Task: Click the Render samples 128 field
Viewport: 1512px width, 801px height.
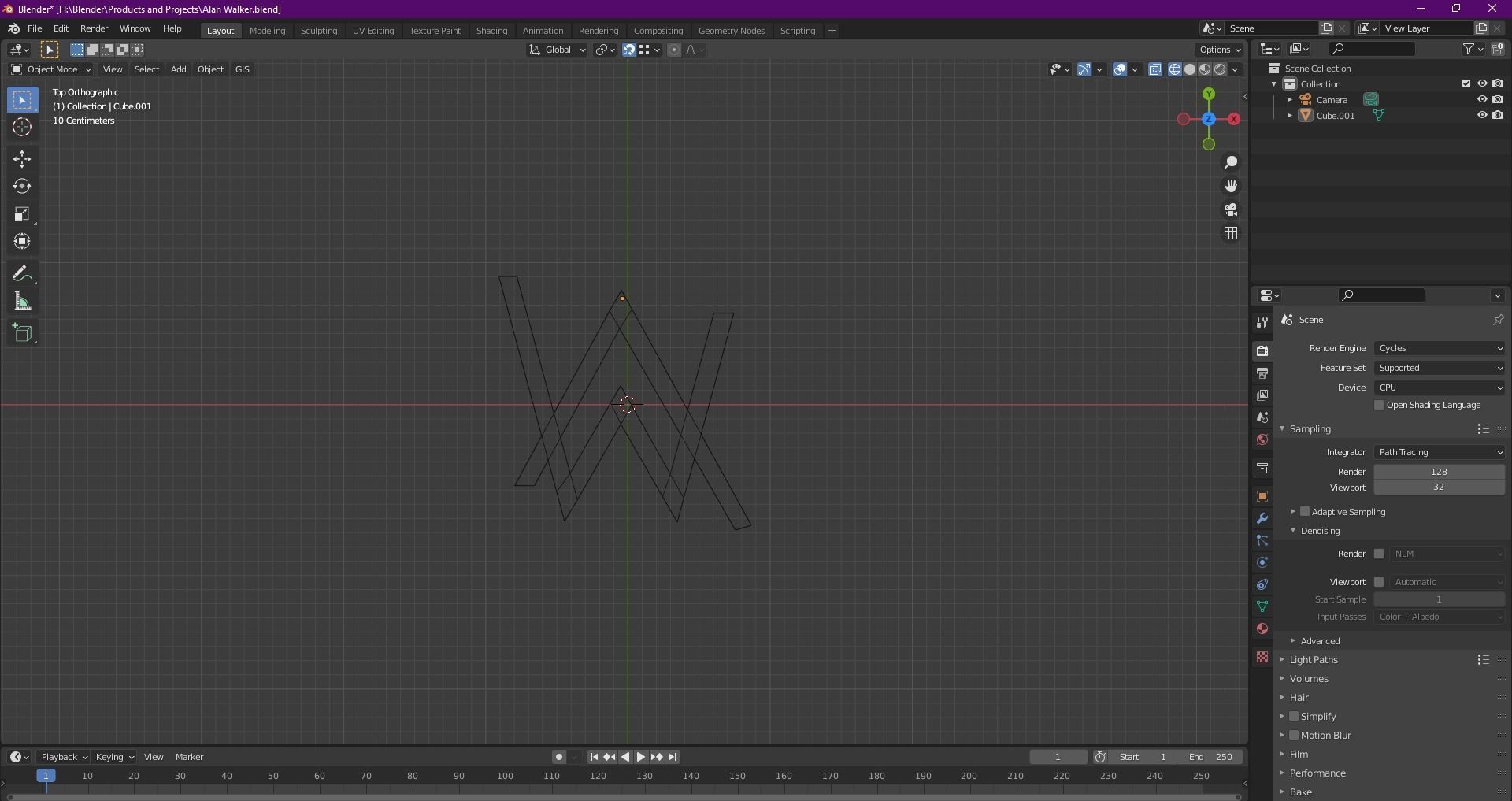Action: 1440,472
